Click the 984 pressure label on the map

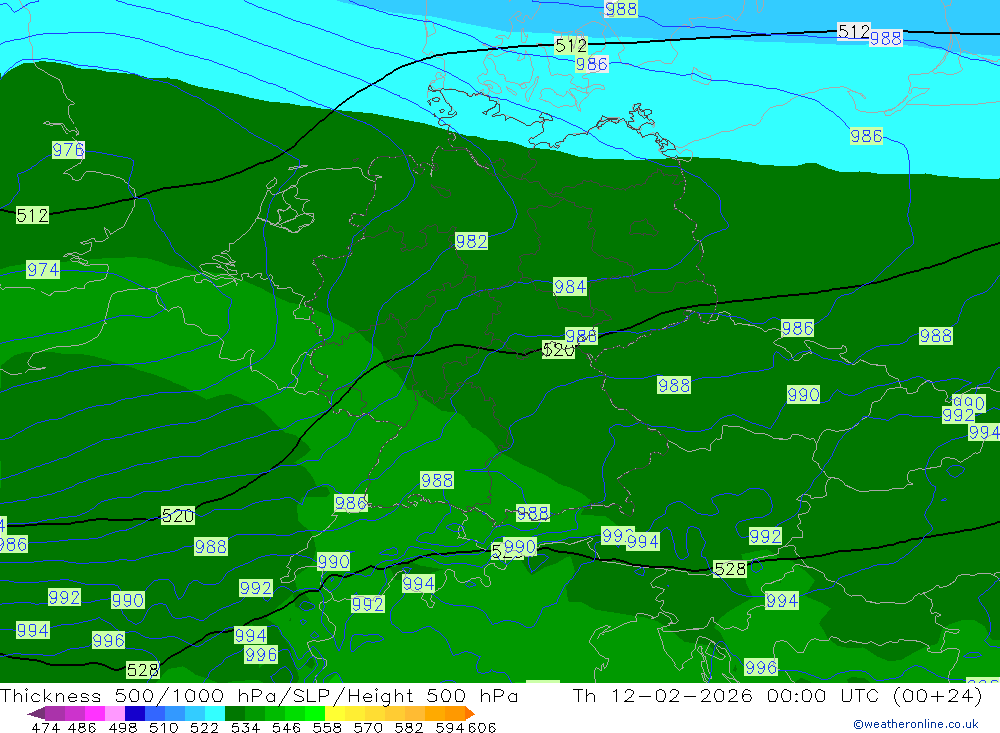570,286
